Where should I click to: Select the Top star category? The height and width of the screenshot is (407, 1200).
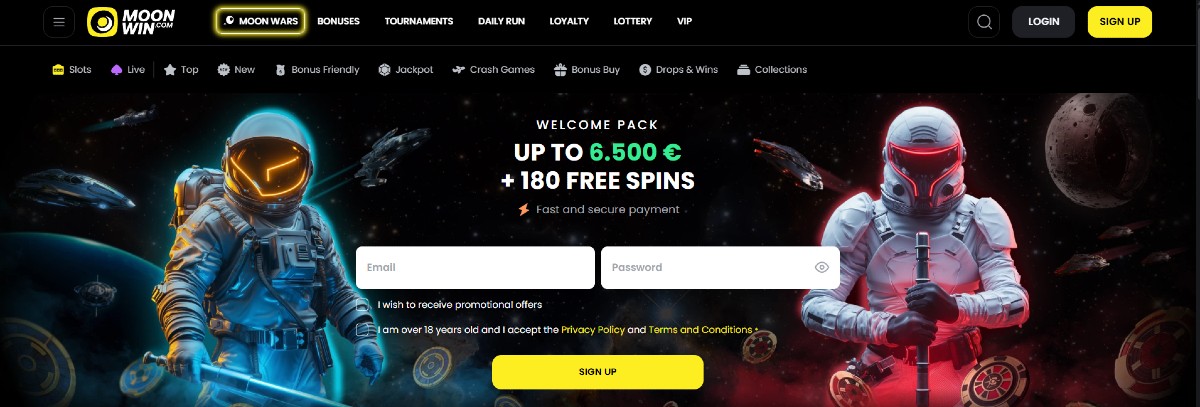click(x=181, y=70)
